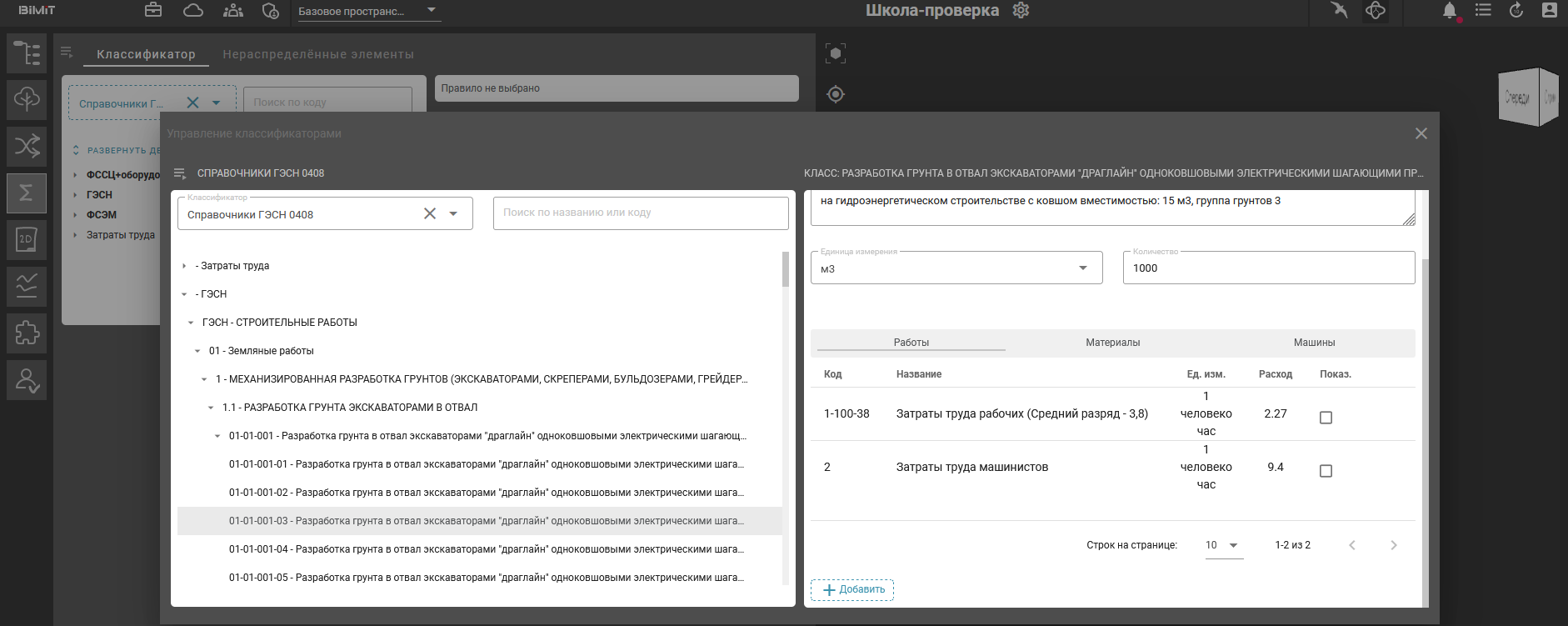Open the sigma estimate sidebar tool
The width and height of the screenshot is (1568, 626).
point(27,193)
